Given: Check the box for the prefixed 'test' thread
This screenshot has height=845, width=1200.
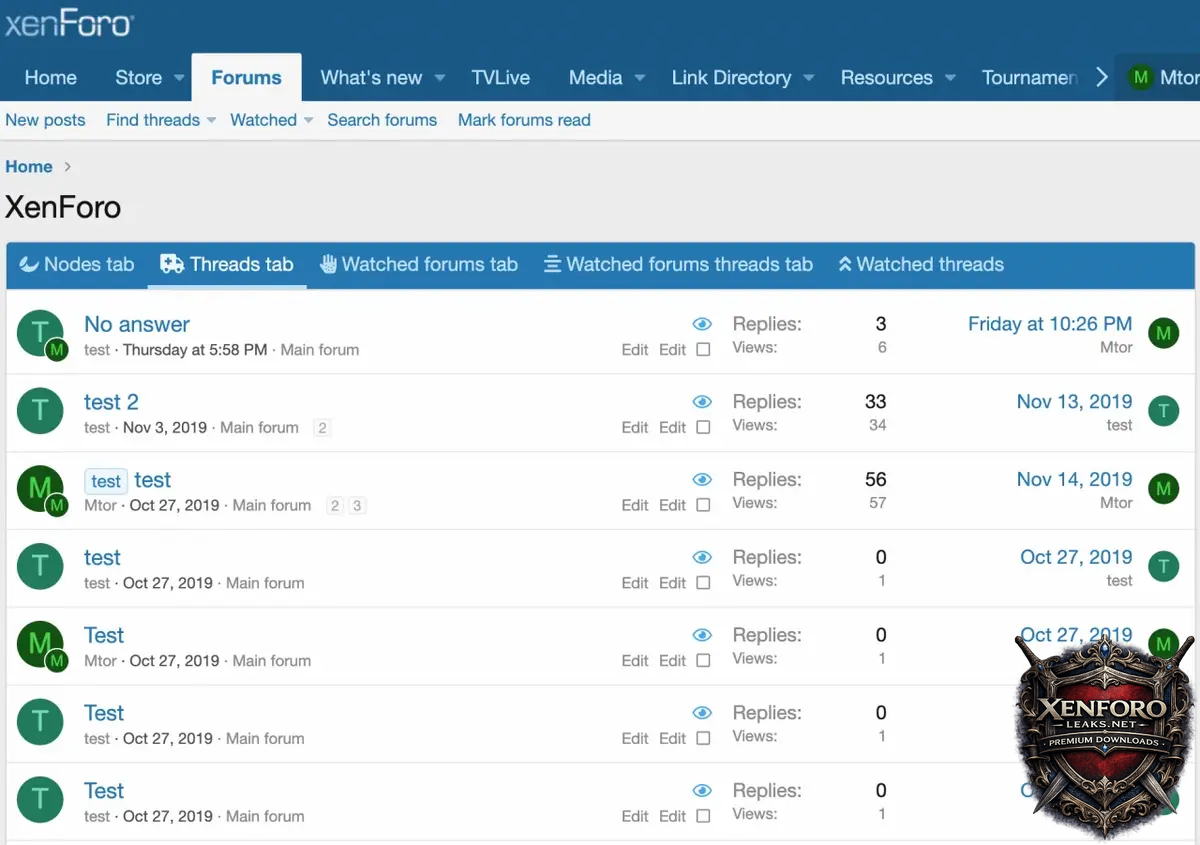Looking at the screenshot, I should pyautogui.click(x=703, y=506).
